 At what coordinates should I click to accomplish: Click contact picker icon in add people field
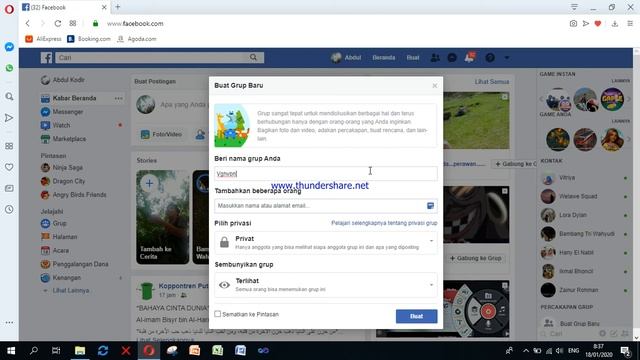pos(430,206)
